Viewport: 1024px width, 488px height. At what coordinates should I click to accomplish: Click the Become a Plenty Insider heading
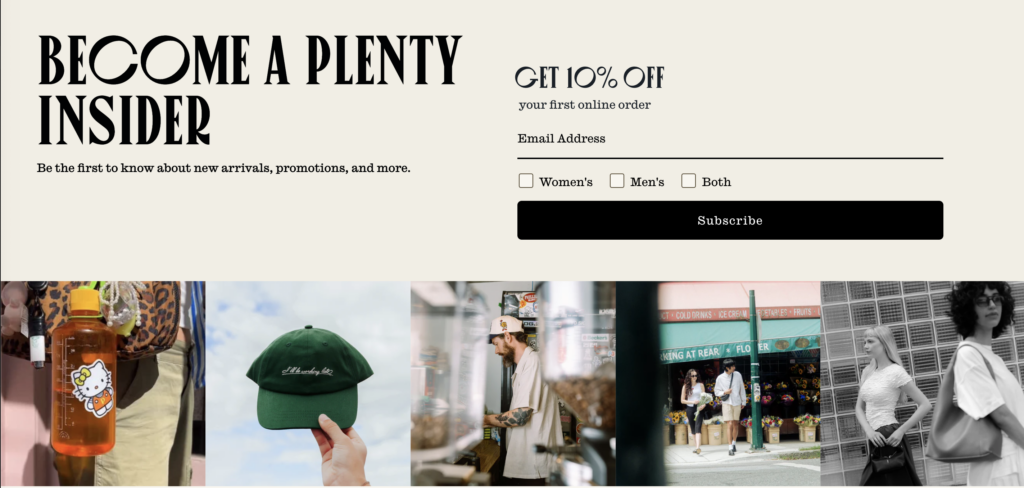coord(249,89)
